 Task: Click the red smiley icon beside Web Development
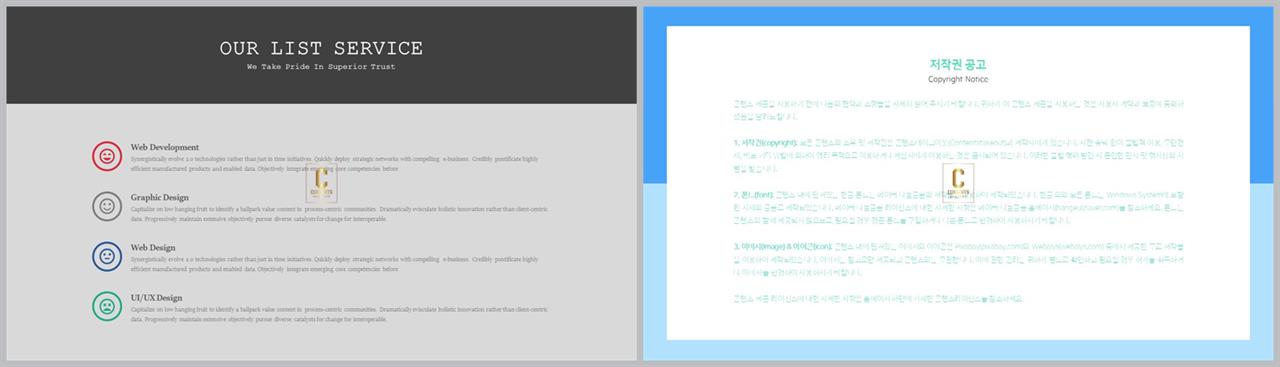click(x=107, y=156)
